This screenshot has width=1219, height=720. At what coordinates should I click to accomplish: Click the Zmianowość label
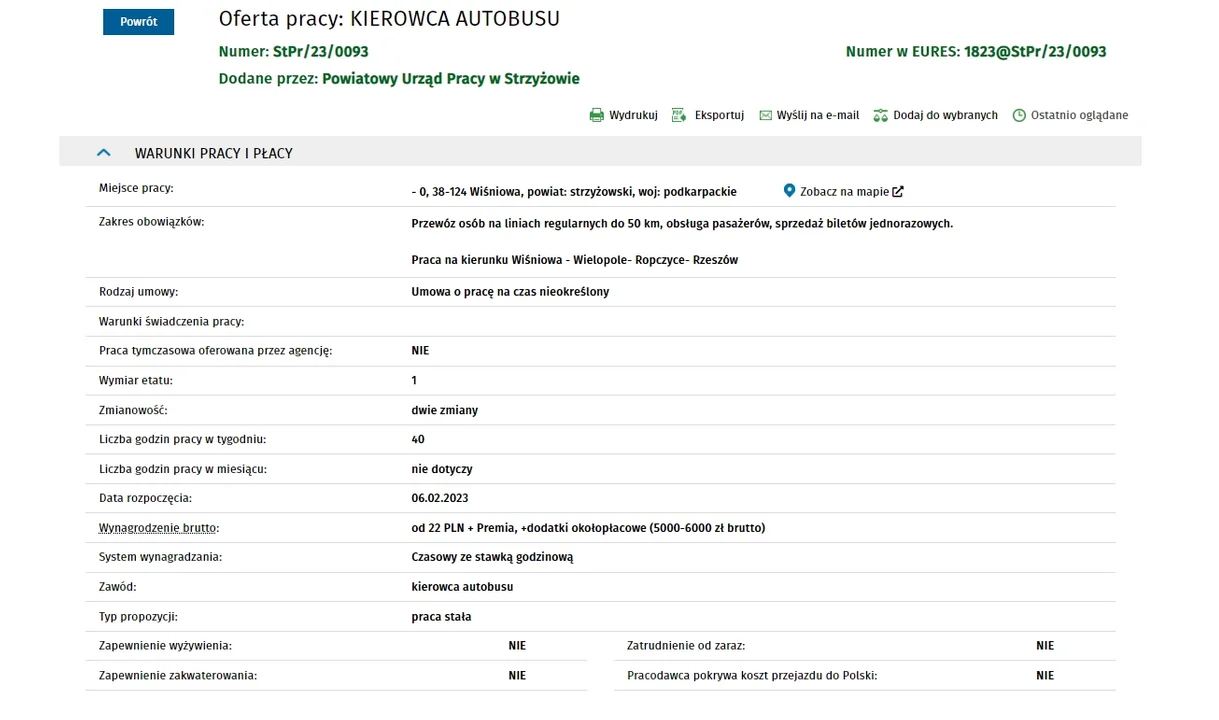coord(133,410)
